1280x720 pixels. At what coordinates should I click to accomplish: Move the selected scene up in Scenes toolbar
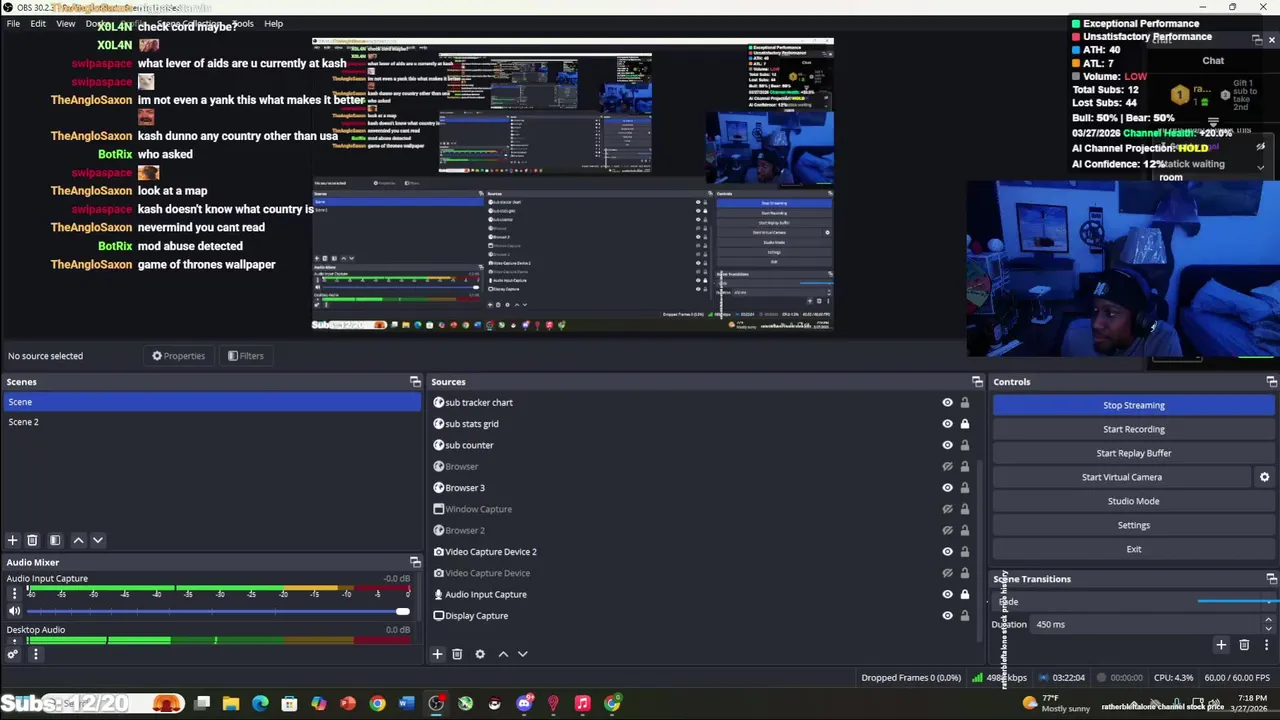tap(78, 540)
